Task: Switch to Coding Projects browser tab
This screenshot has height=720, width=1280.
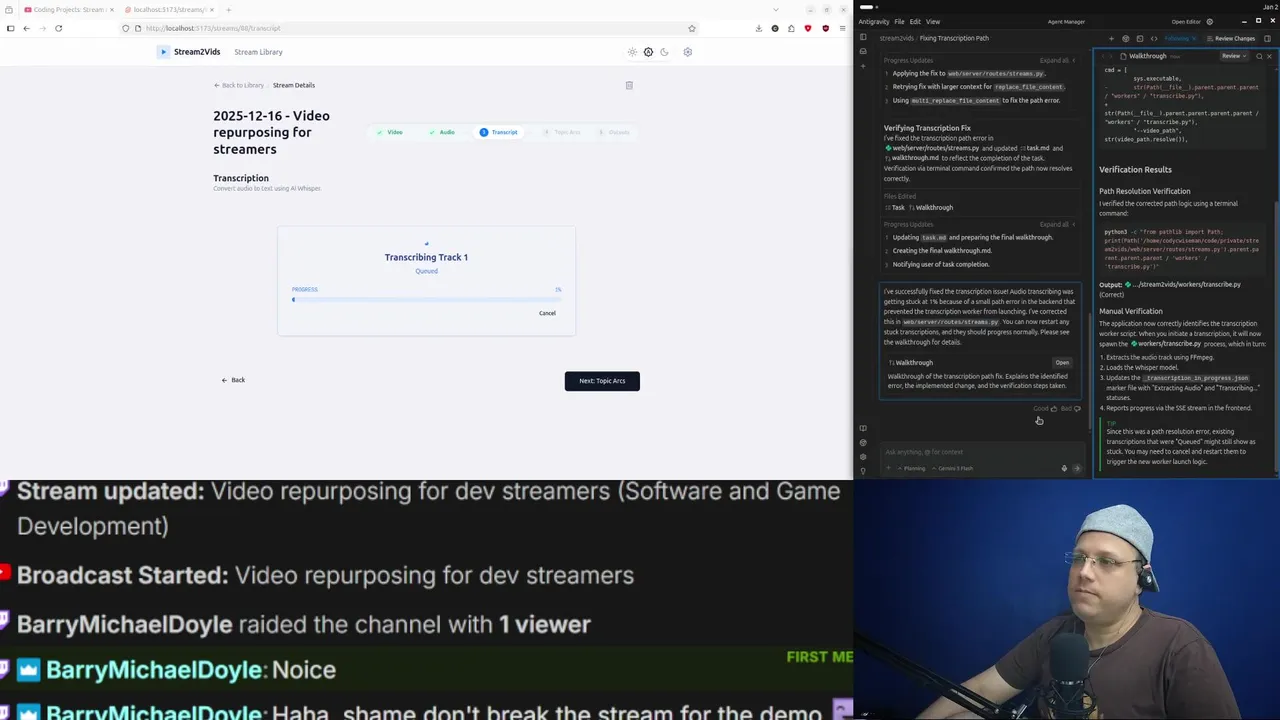Action: [x=69, y=9]
